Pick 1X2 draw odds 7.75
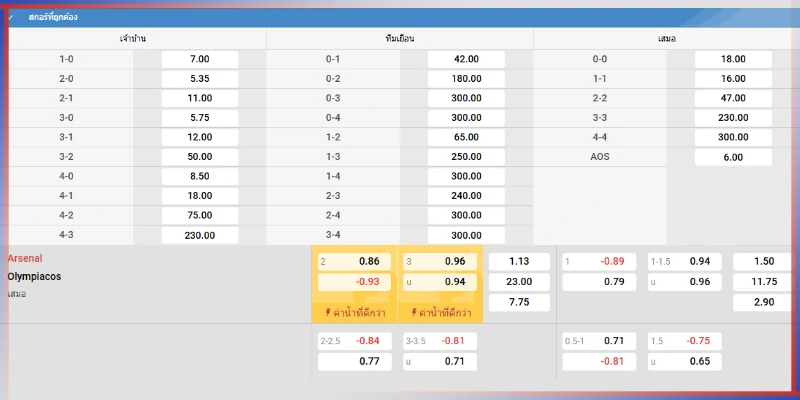The height and width of the screenshot is (400, 800). click(519, 302)
